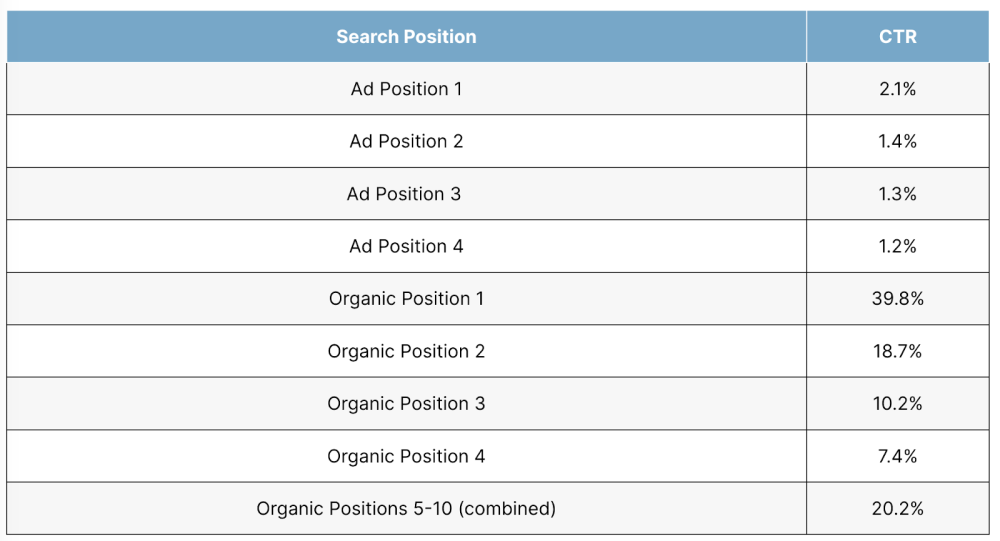This screenshot has width=1000, height=541.
Task: Select the Ad Position 1 cell
Action: (406, 89)
